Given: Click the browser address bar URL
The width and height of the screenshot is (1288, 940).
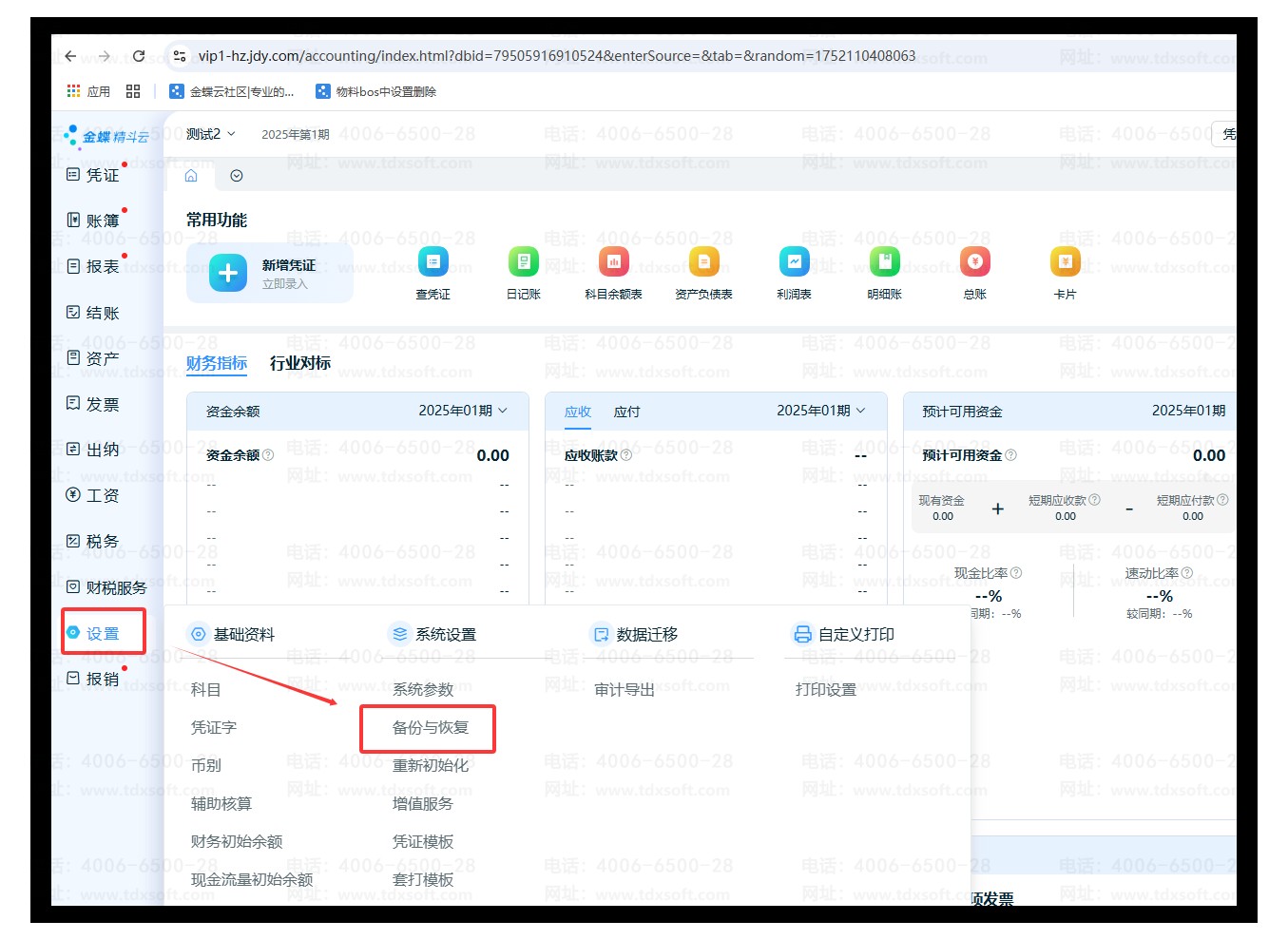Looking at the screenshot, I should point(556,56).
